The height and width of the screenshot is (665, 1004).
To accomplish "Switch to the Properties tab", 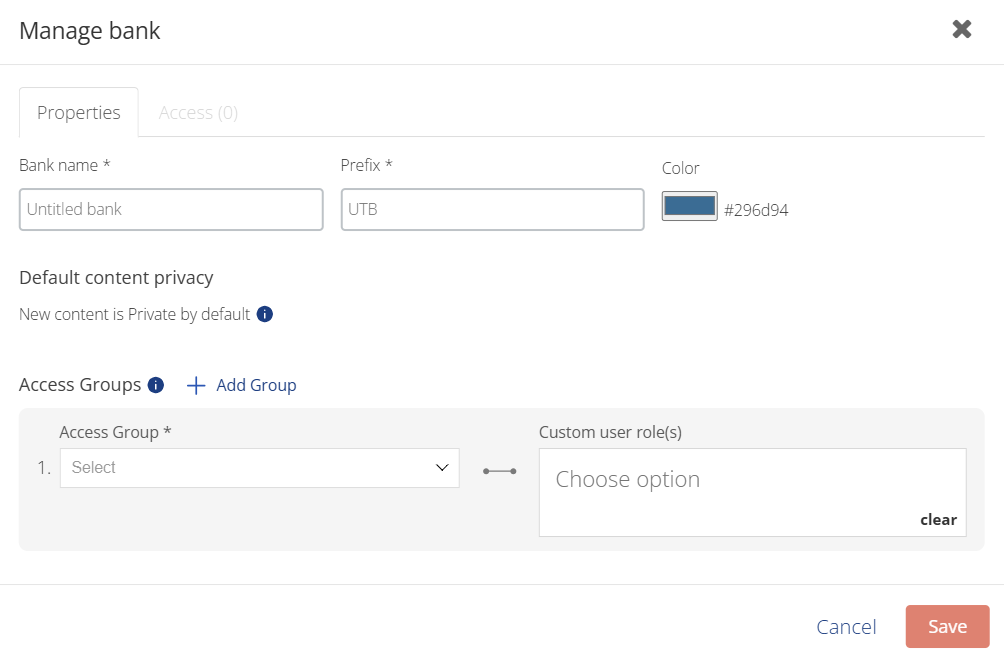I will pos(79,113).
